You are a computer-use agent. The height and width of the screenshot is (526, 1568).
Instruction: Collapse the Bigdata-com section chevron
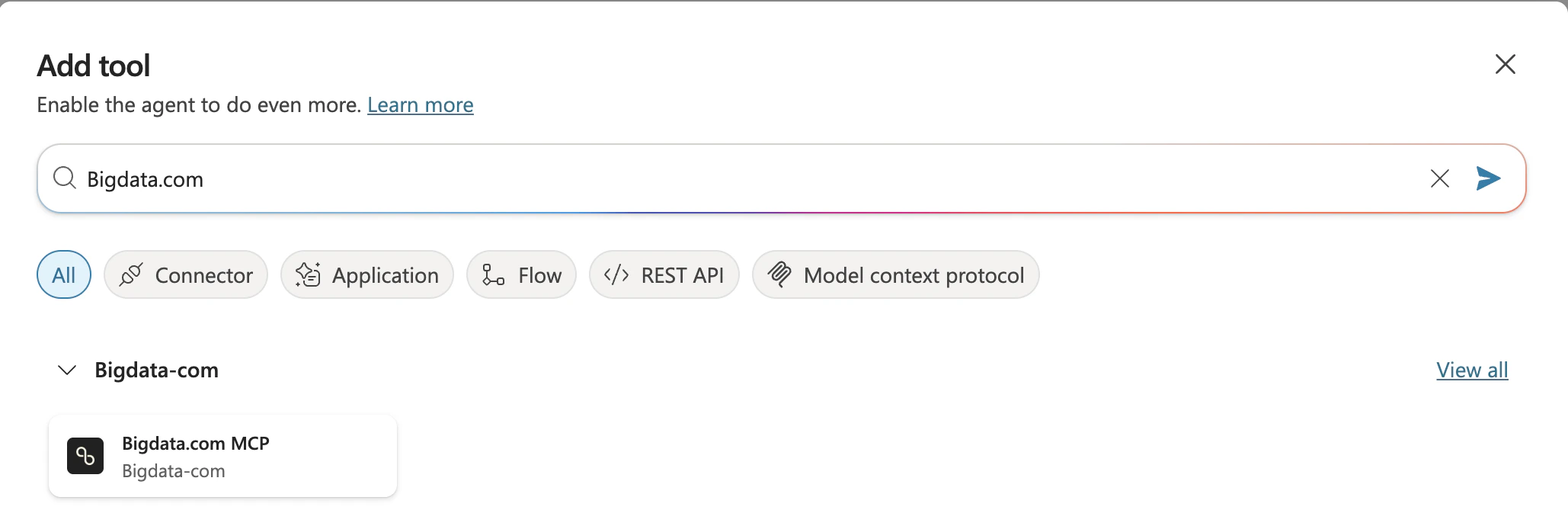[x=66, y=371]
